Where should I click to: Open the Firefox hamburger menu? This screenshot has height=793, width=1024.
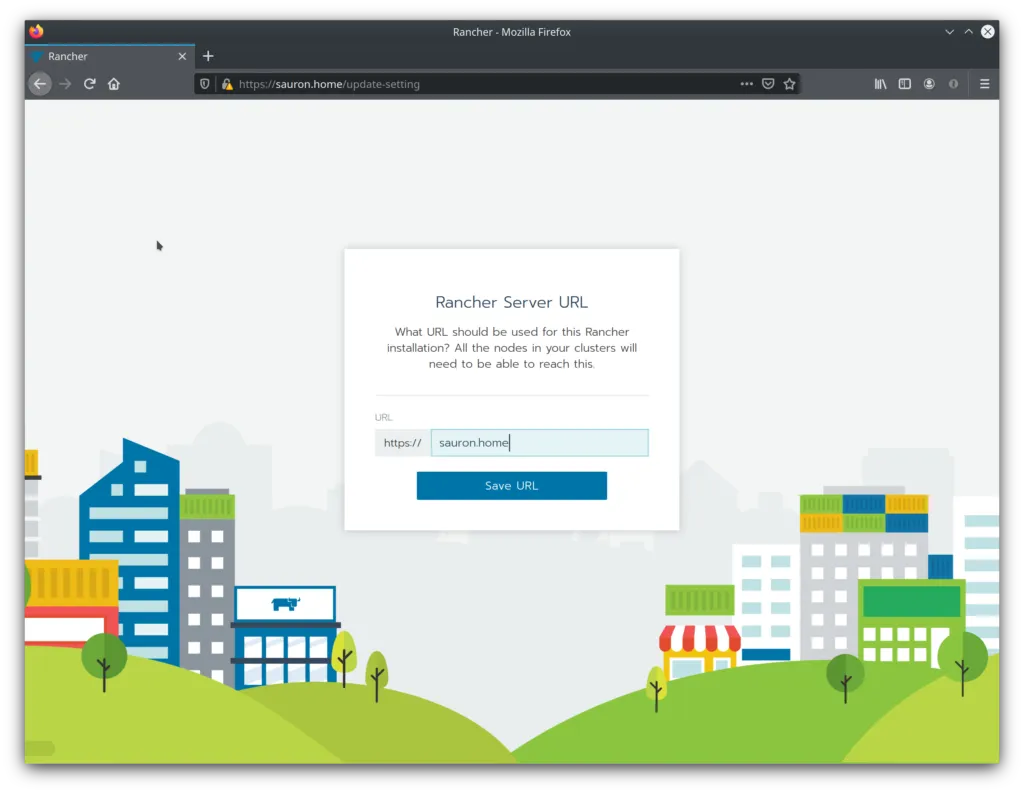[985, 84]
